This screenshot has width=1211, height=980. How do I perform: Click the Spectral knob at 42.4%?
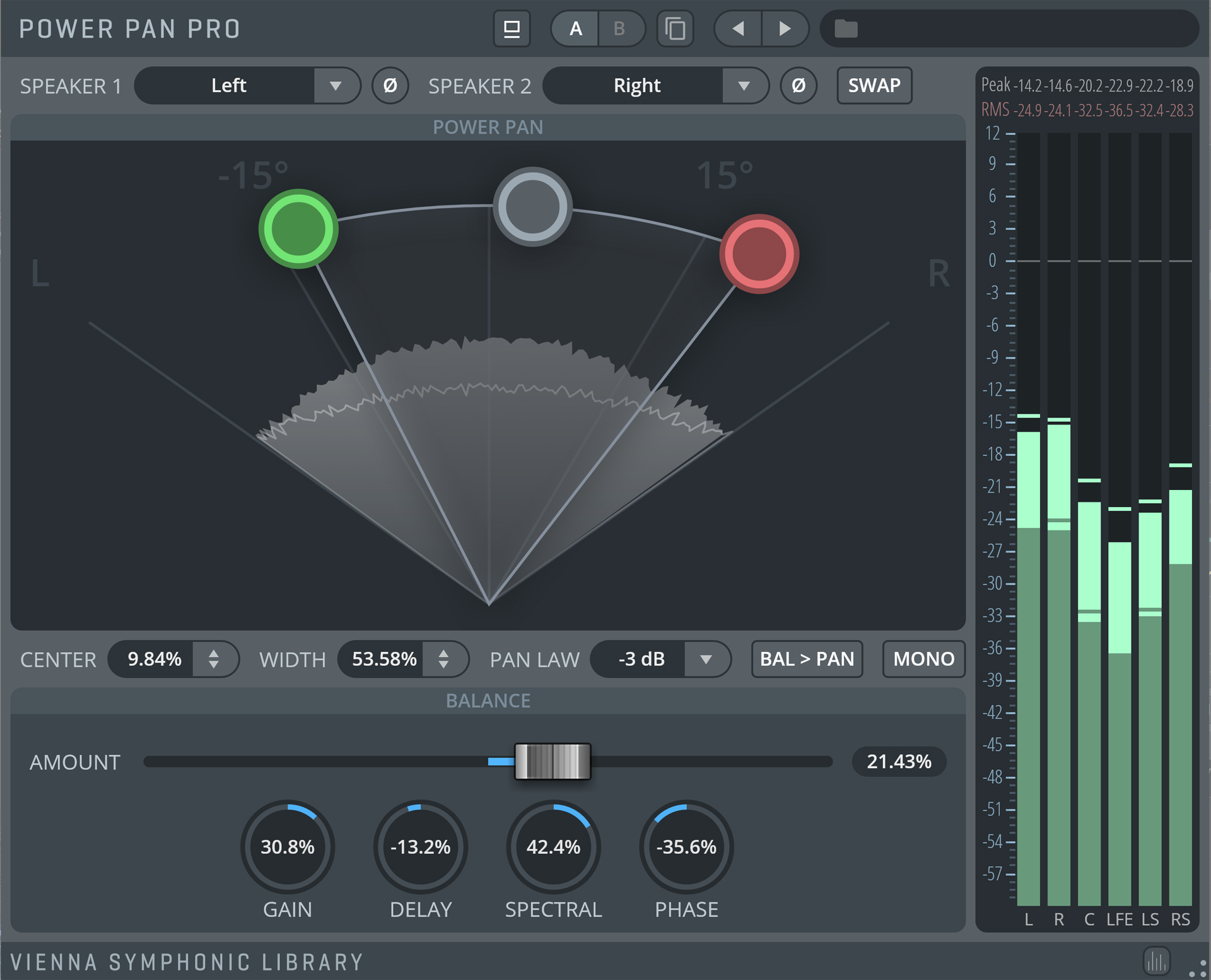[553, 846]
